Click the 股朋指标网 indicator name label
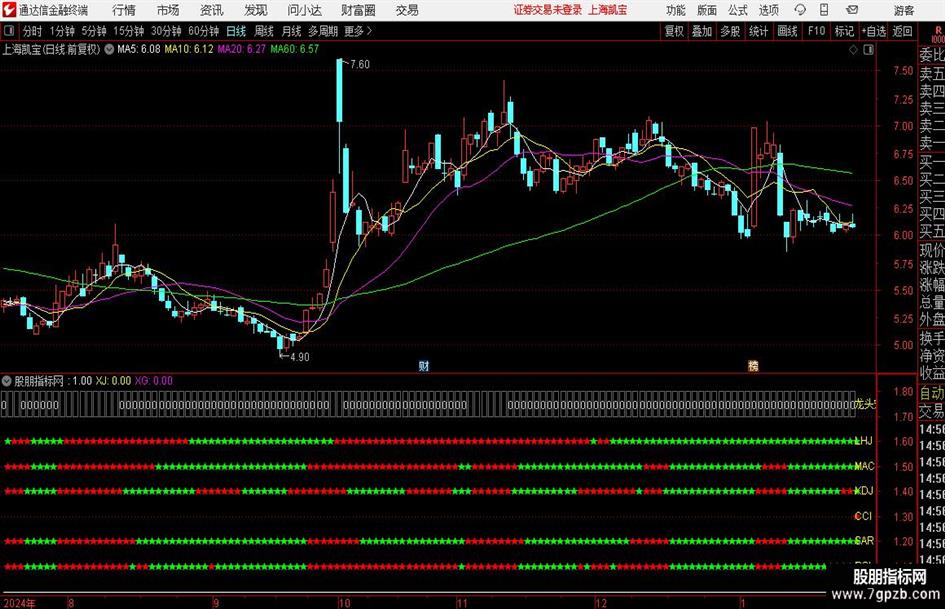This screenshot has width=945, height=609. [x=39, y=381]
